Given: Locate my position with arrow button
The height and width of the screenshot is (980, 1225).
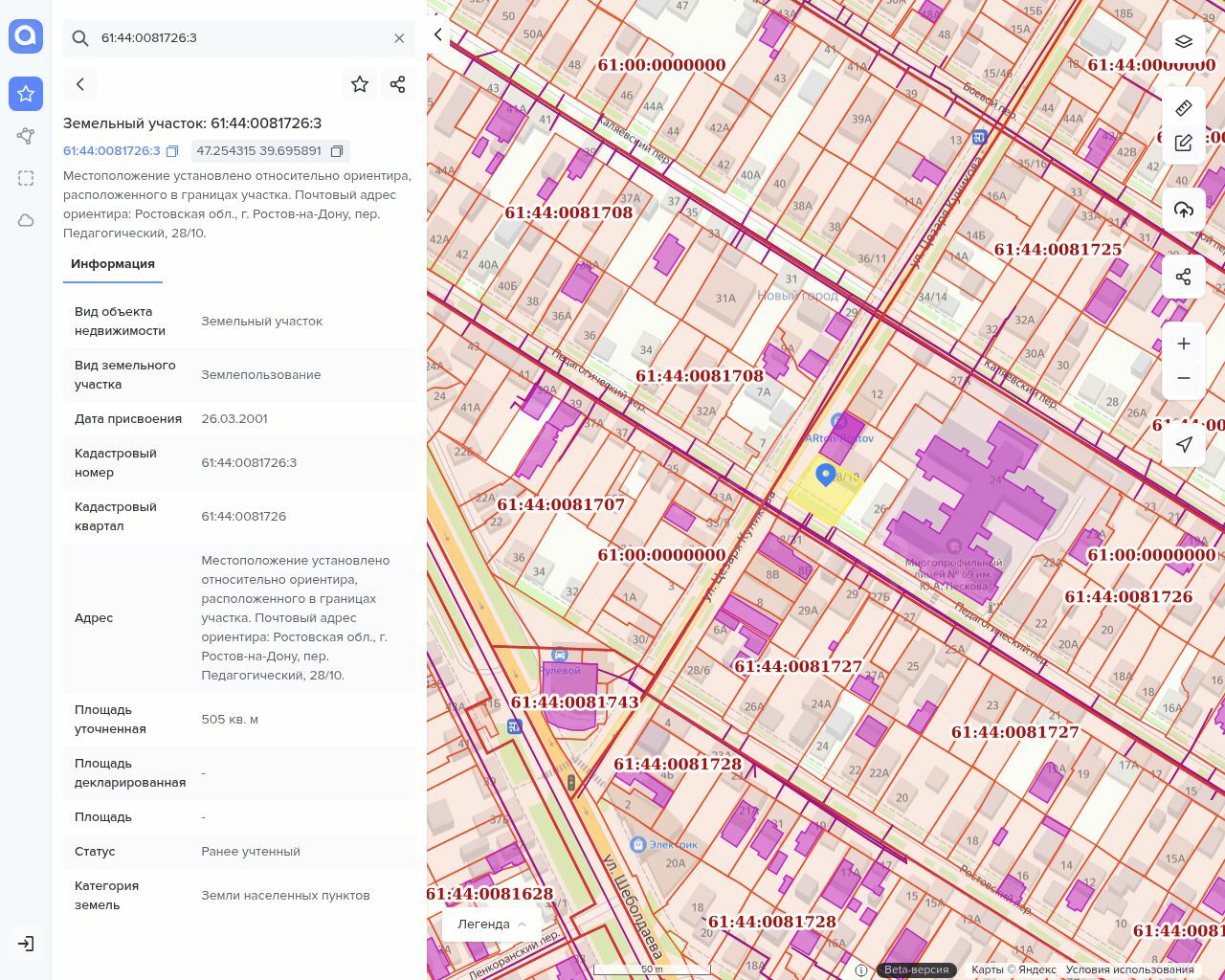Looking at the screenshot, I should (1184, 444).
